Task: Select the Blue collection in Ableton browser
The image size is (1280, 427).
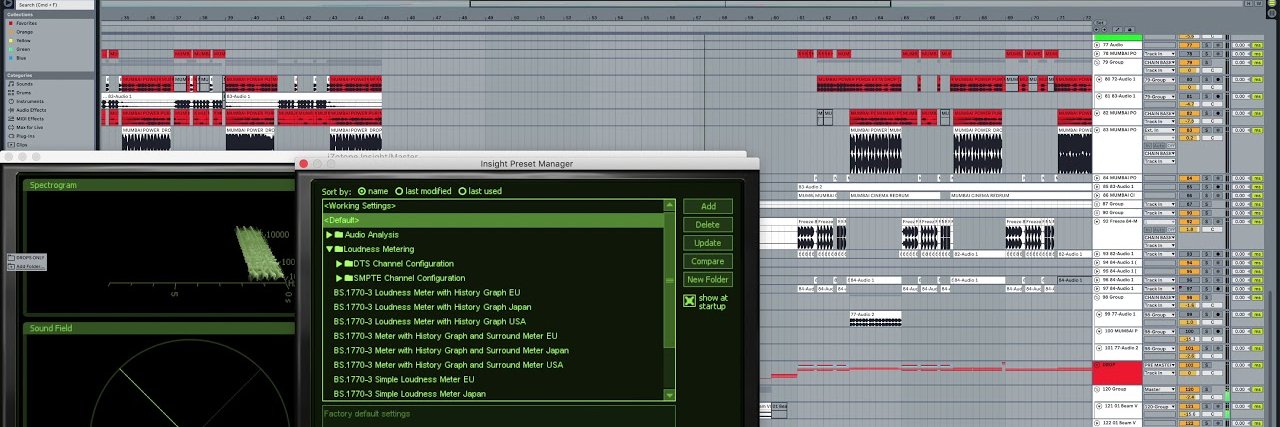Action: pos(21,58)
